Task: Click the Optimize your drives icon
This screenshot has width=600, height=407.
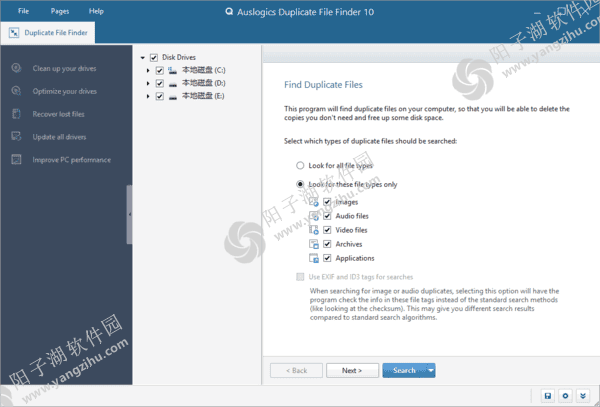Action: point(16,91)
